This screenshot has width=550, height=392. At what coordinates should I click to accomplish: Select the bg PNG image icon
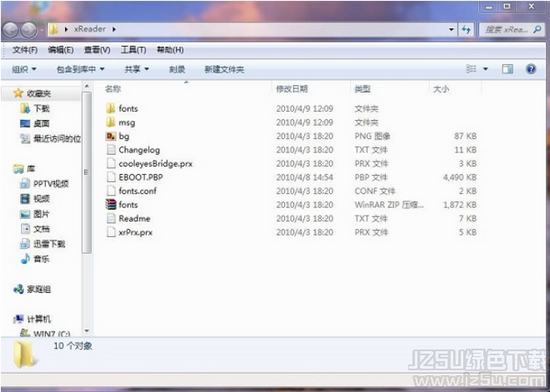tap(111, 136)
